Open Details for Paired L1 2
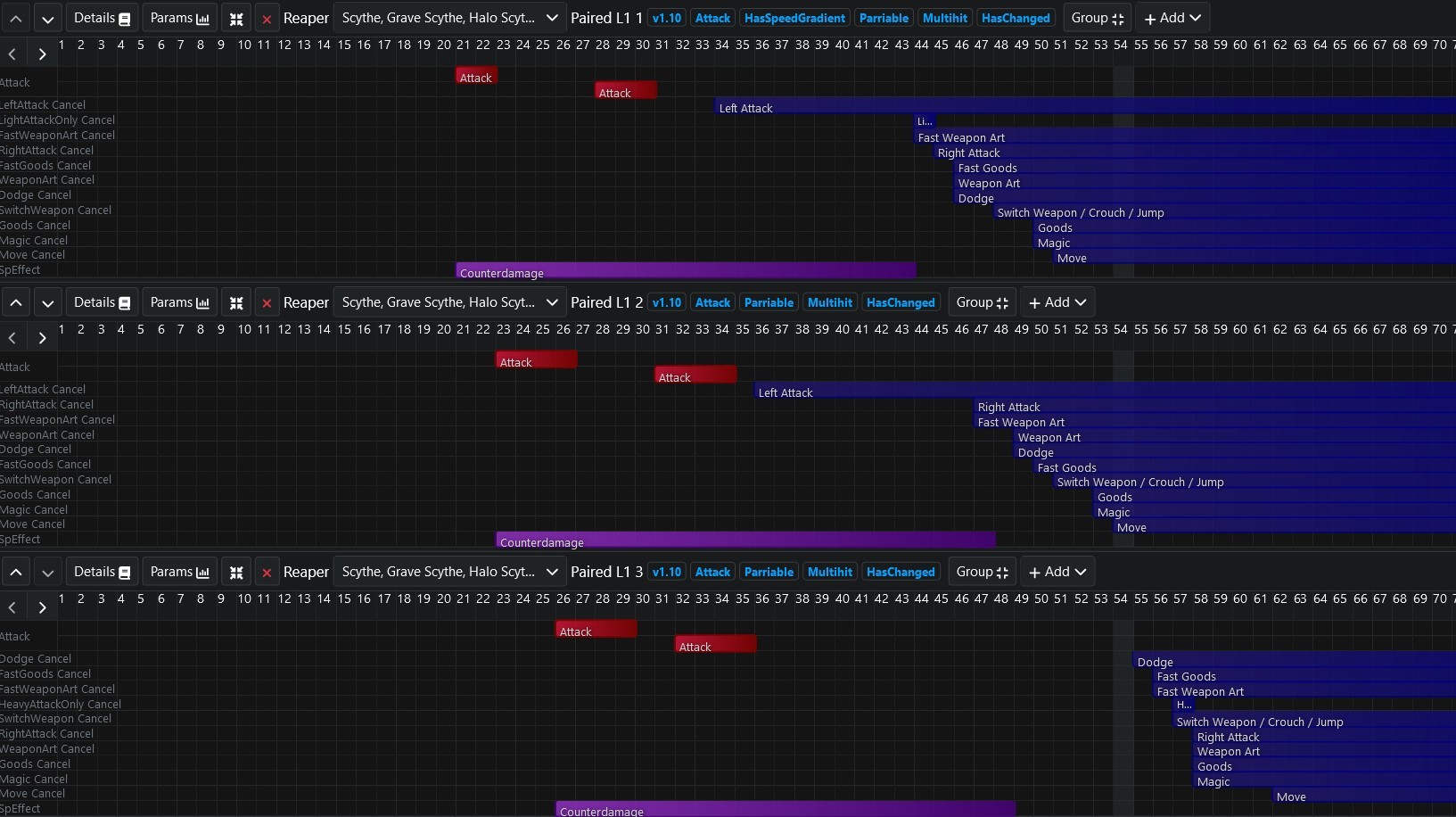Screen dimensions: 1456x817 click(x=102, y=302)
